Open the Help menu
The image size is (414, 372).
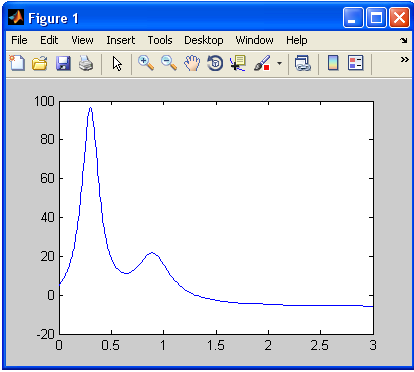(296, 40)
